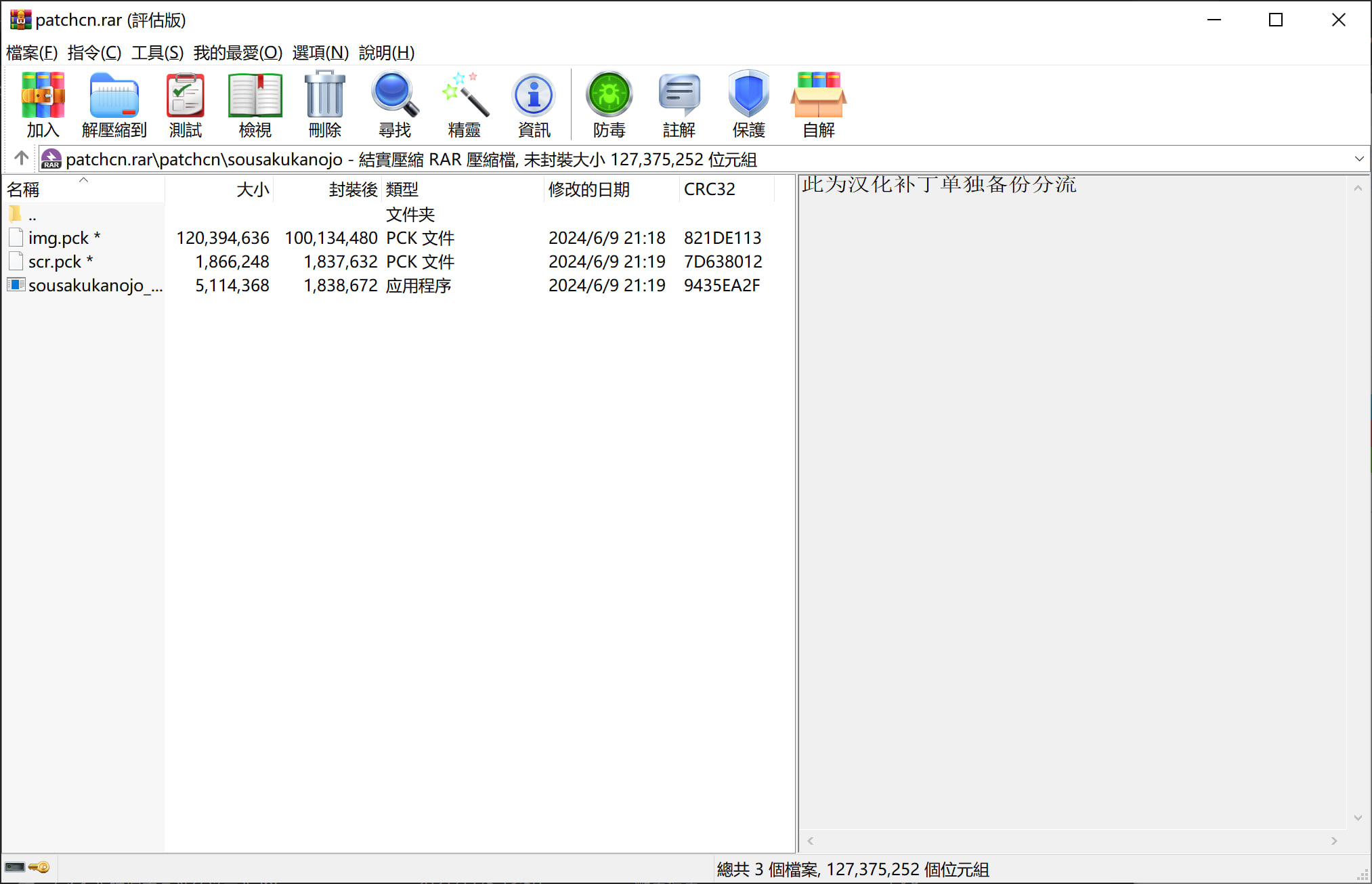The height and width of the screenshot is (884, 1372).
Task: Open the 尋找 (Find) magnifier tool
Action: click(394, 103)
